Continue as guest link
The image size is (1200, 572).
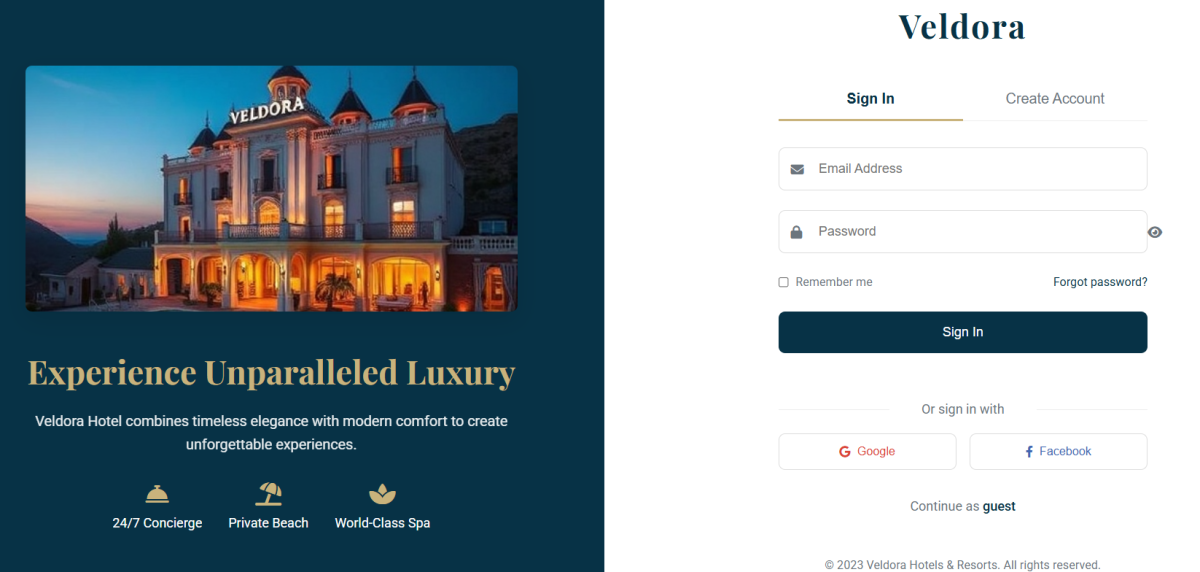(x=999, y=506)
